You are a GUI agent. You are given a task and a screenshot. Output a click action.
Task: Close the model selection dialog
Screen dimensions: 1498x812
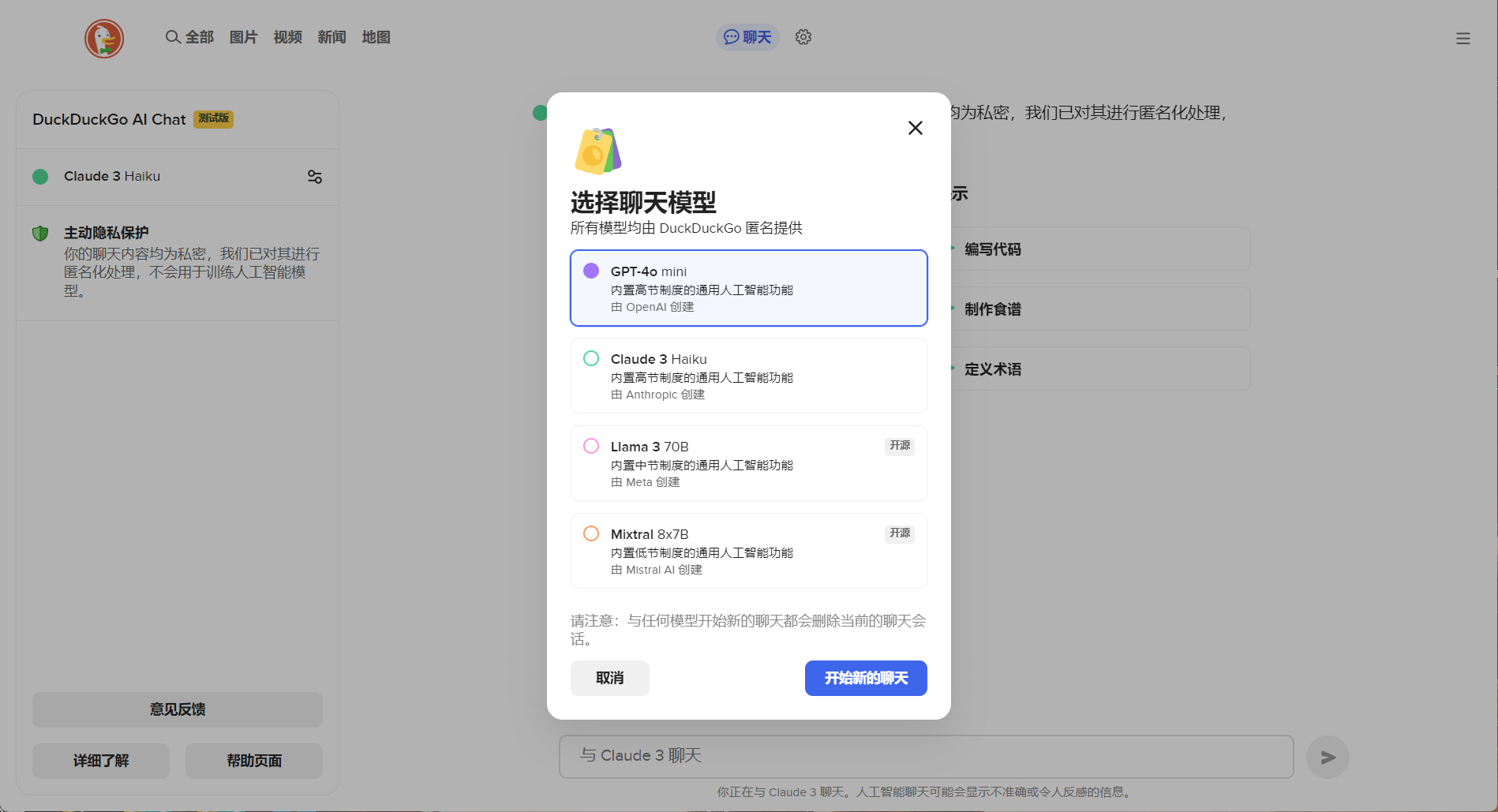[x=916, y=128]
